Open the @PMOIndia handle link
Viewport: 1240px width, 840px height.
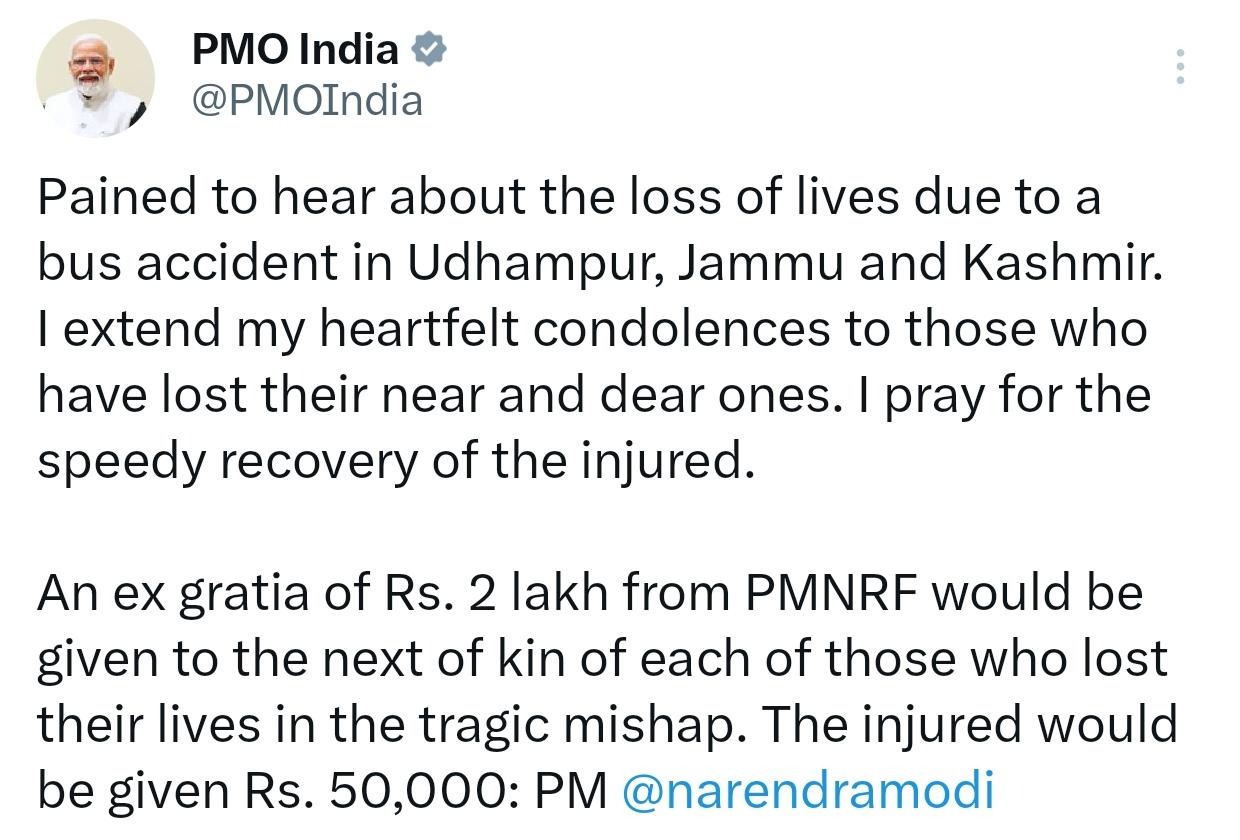coord(307,101)
